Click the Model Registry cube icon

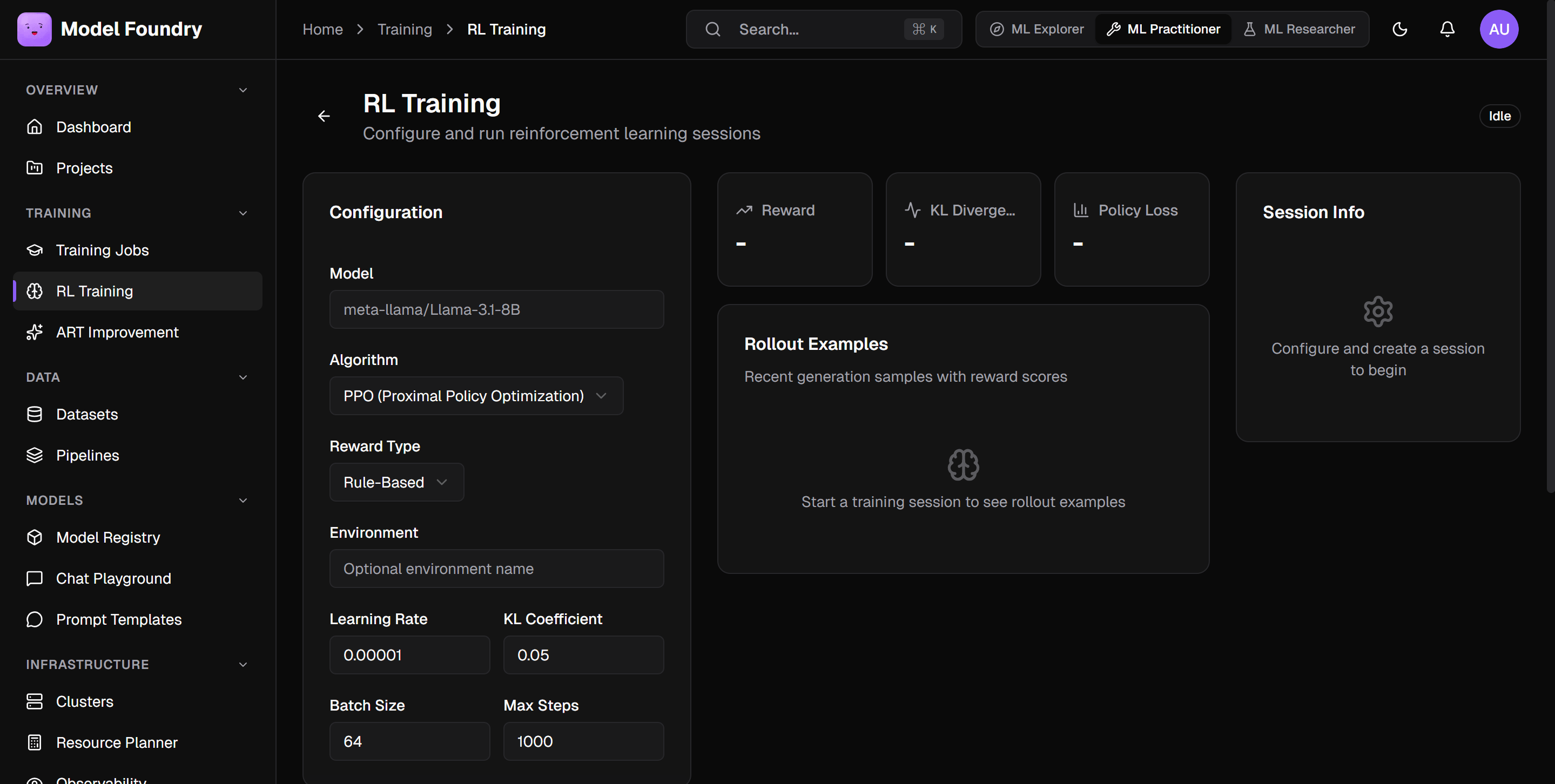[x=35, y=537]
